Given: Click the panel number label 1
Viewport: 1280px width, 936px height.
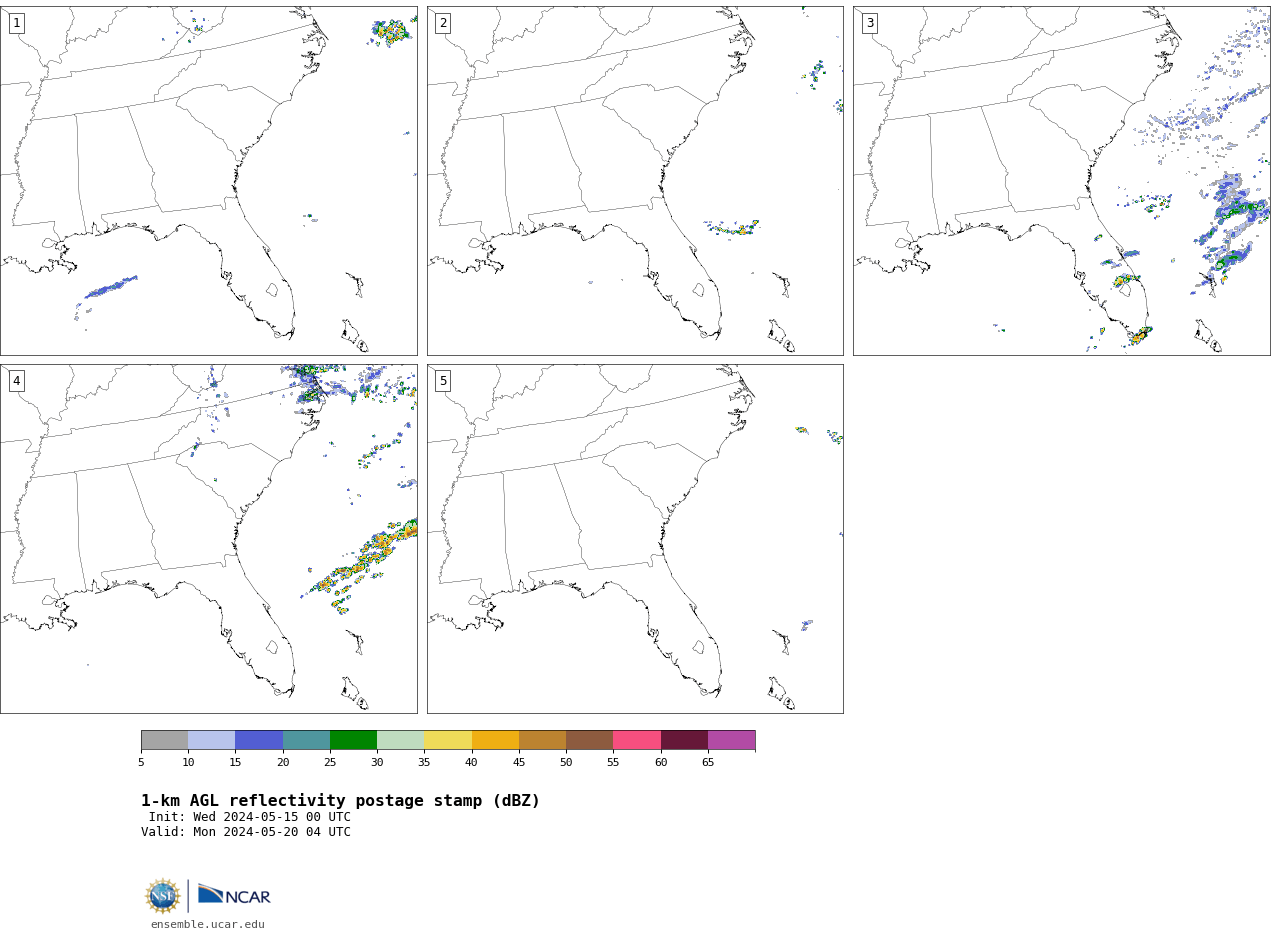Looking at the screenshot, I should click(17, 23).
